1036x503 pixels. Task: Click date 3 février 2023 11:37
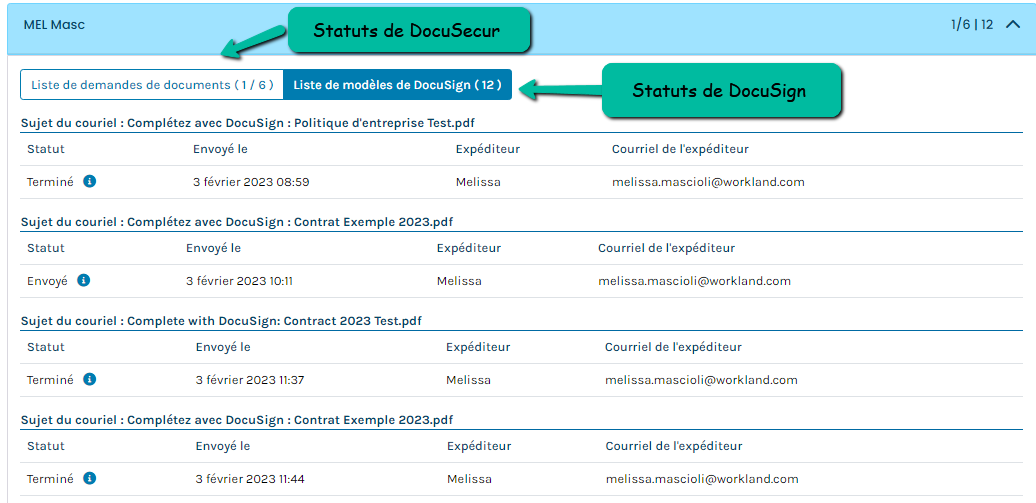(x=250, y=381)
